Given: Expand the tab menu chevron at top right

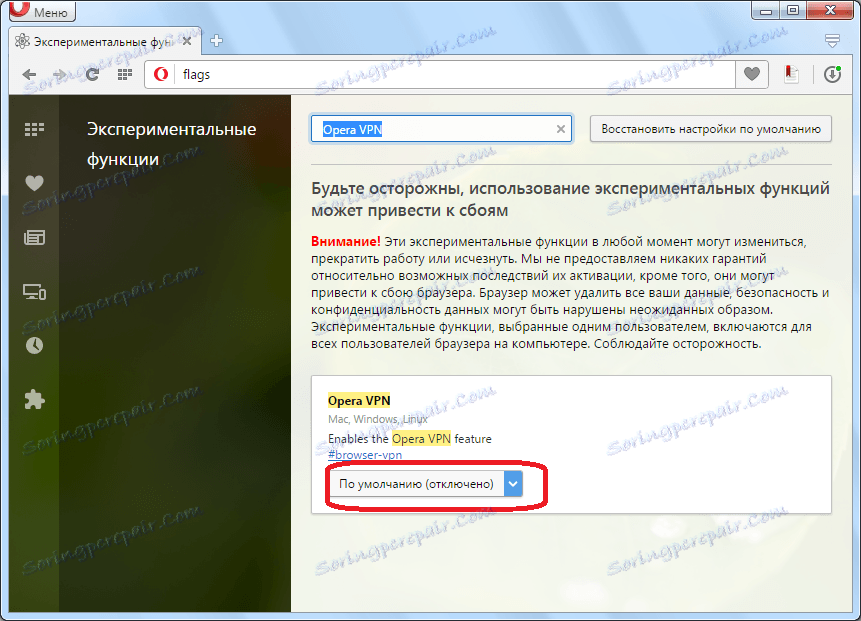Looking at the screenshot, I should coord(832,41).
